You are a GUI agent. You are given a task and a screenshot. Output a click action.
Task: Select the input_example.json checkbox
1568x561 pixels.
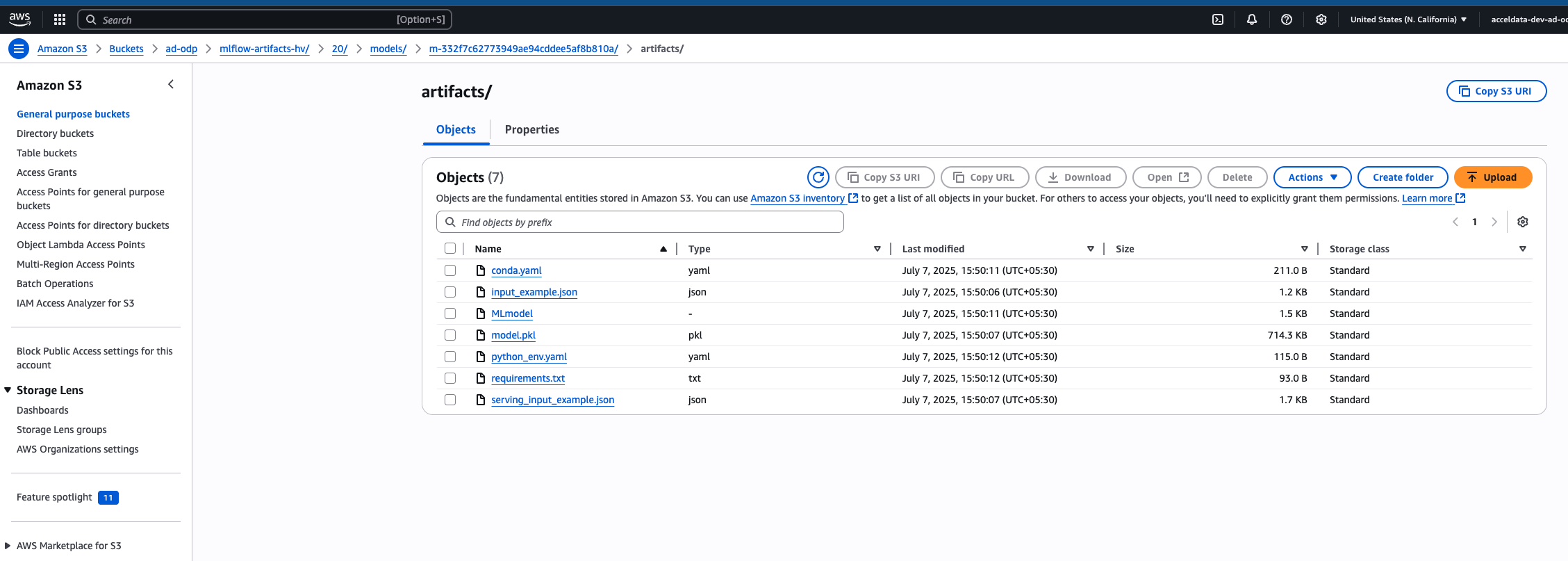(450, 292)
